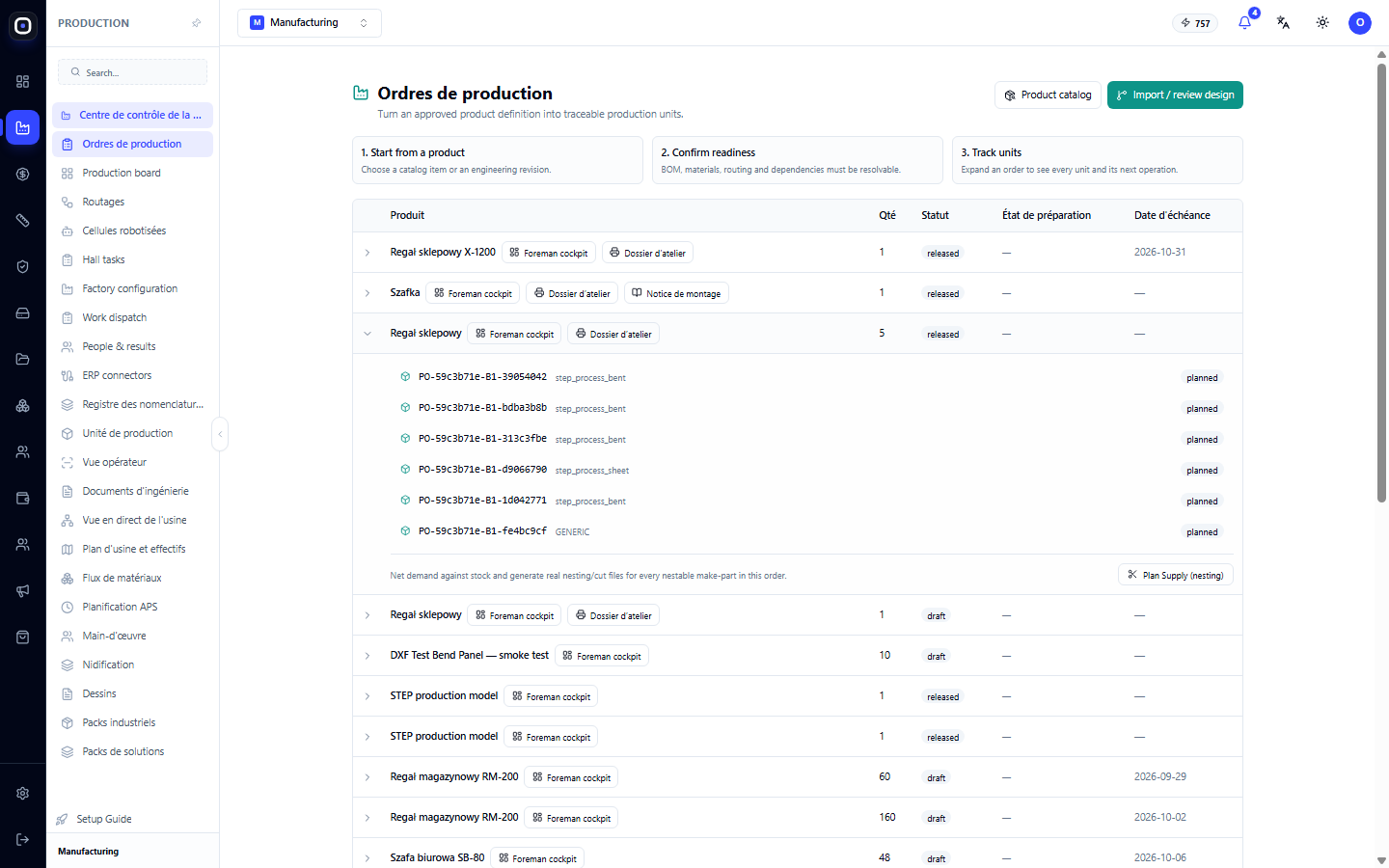Image resolution: width=1389 pixels, height=868 pixels.
Task: Collapse the expanded Regał sklepowy row
Action: point(368,334)
